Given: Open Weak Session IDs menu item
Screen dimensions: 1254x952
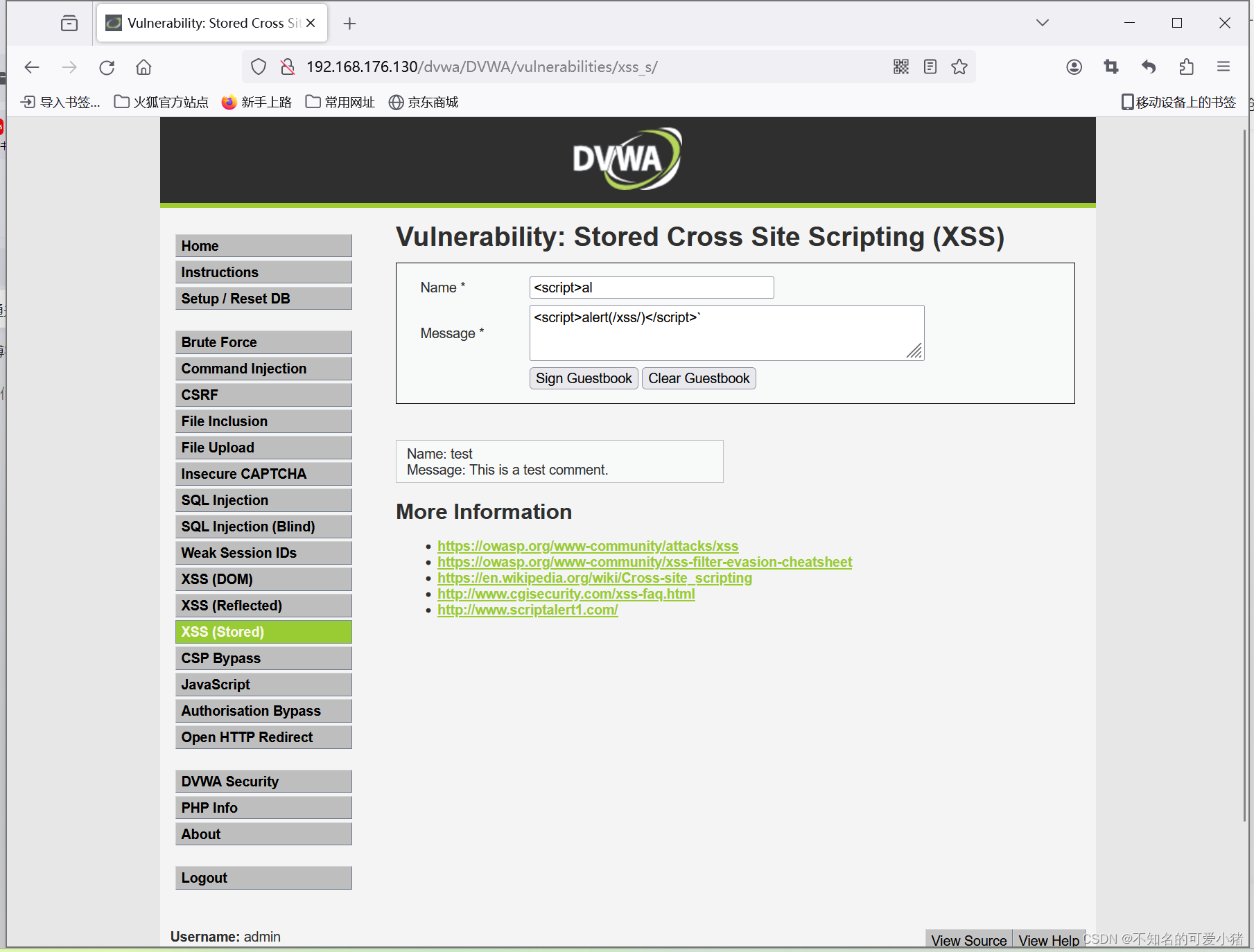Looking at the screenshot, I should click(263, 553).
